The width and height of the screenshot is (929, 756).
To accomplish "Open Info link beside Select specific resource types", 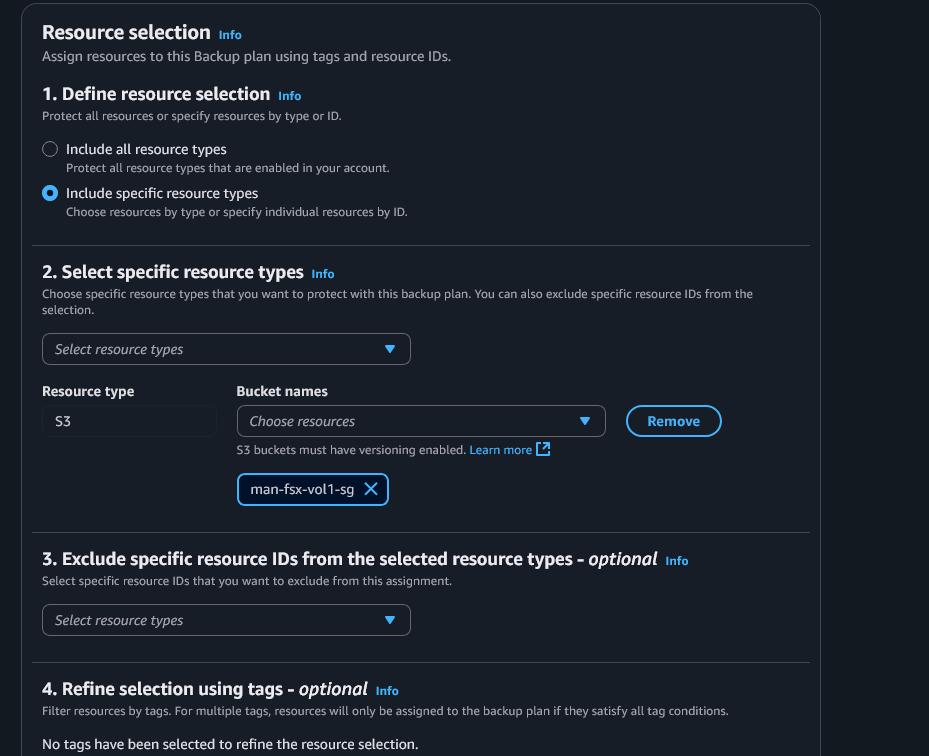I will pos(323,274).
